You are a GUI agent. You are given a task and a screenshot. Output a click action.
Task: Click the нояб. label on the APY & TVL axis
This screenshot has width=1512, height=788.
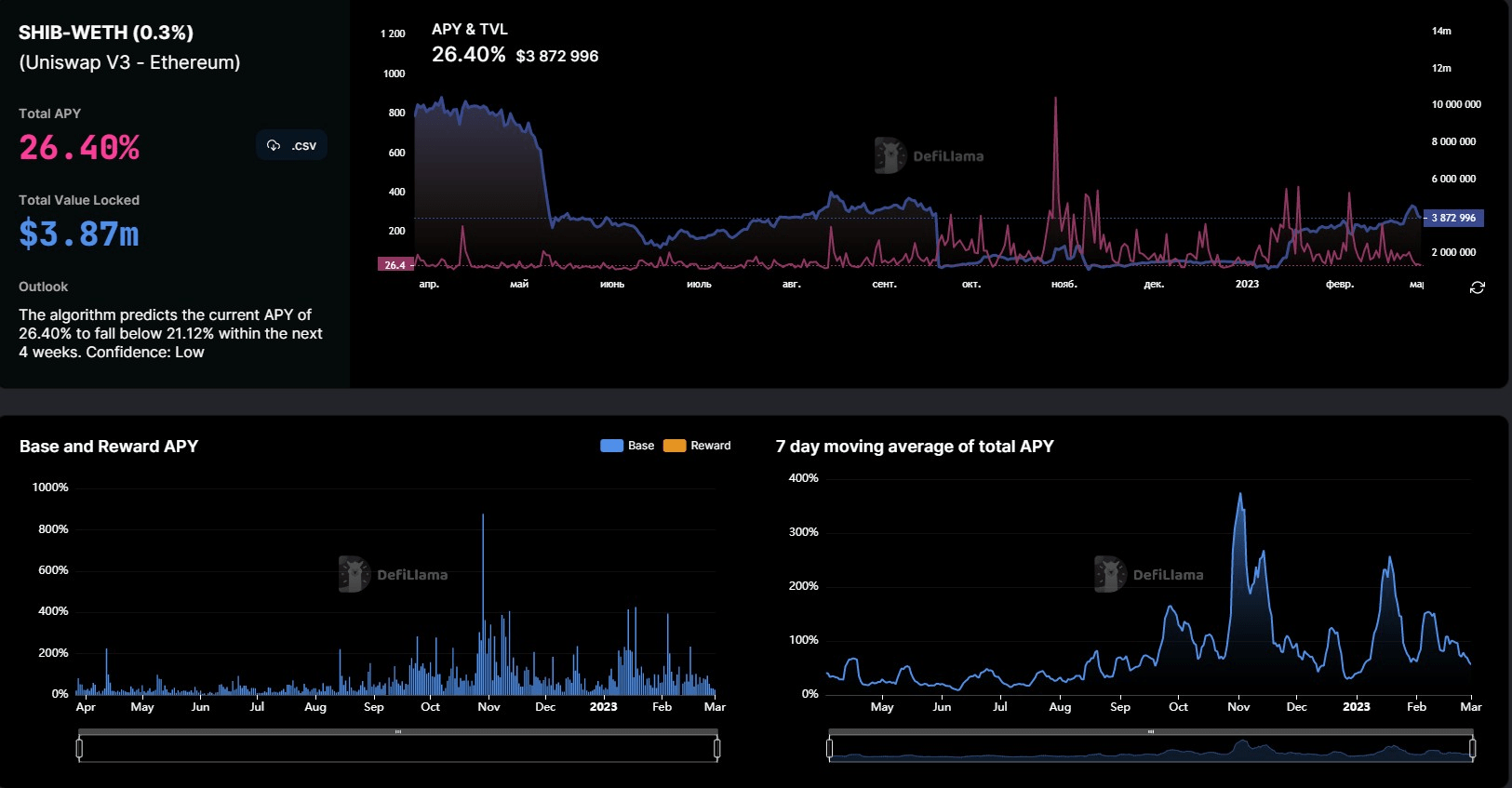pos(1064,284)
